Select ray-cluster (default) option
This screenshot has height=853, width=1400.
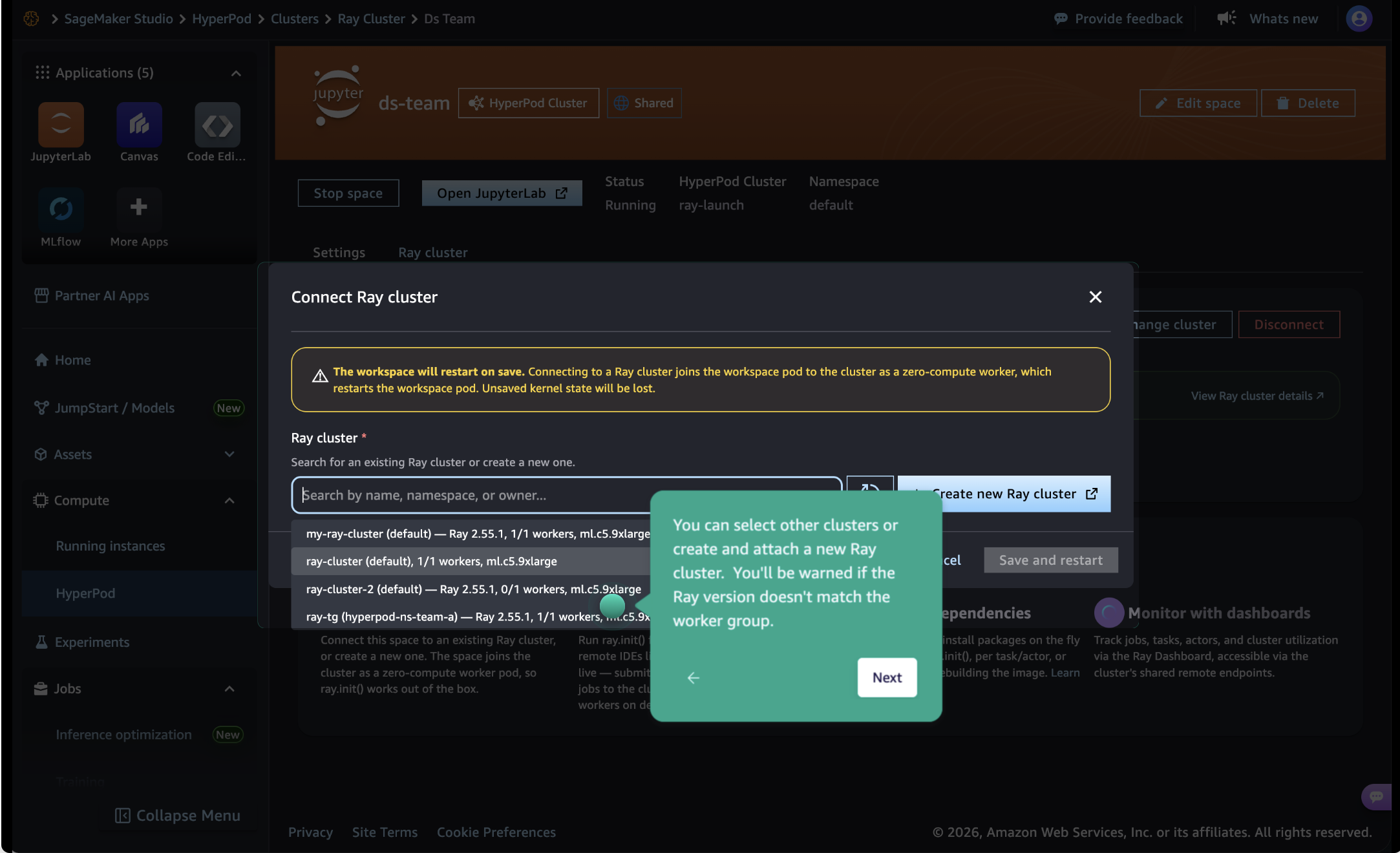coord(471,562)
